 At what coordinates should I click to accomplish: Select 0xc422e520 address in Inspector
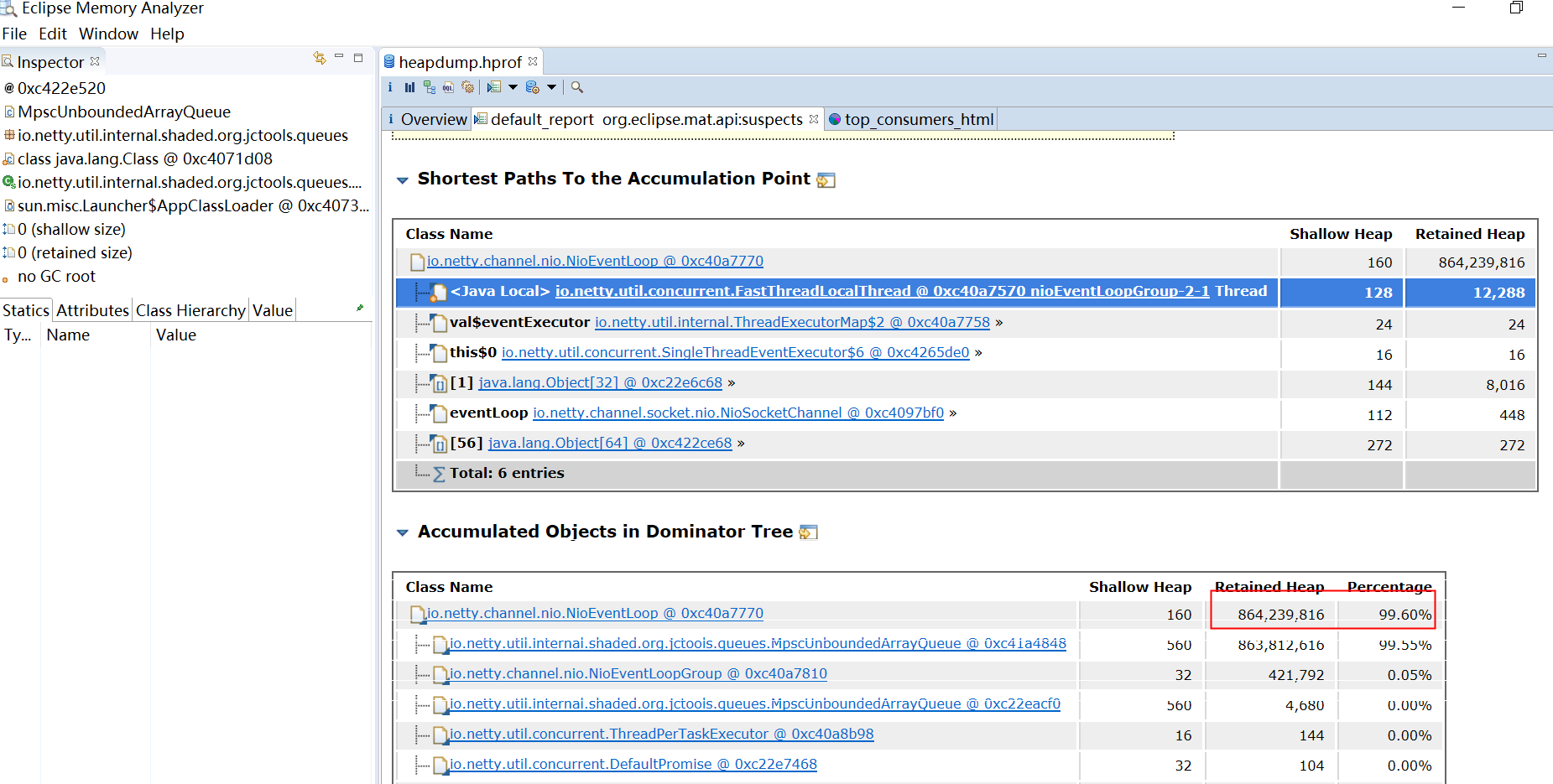(61, 88)
